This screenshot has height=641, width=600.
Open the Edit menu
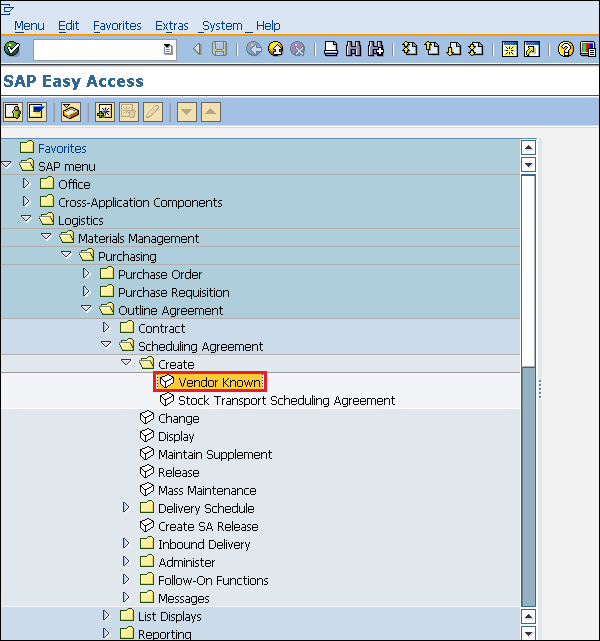68,26
